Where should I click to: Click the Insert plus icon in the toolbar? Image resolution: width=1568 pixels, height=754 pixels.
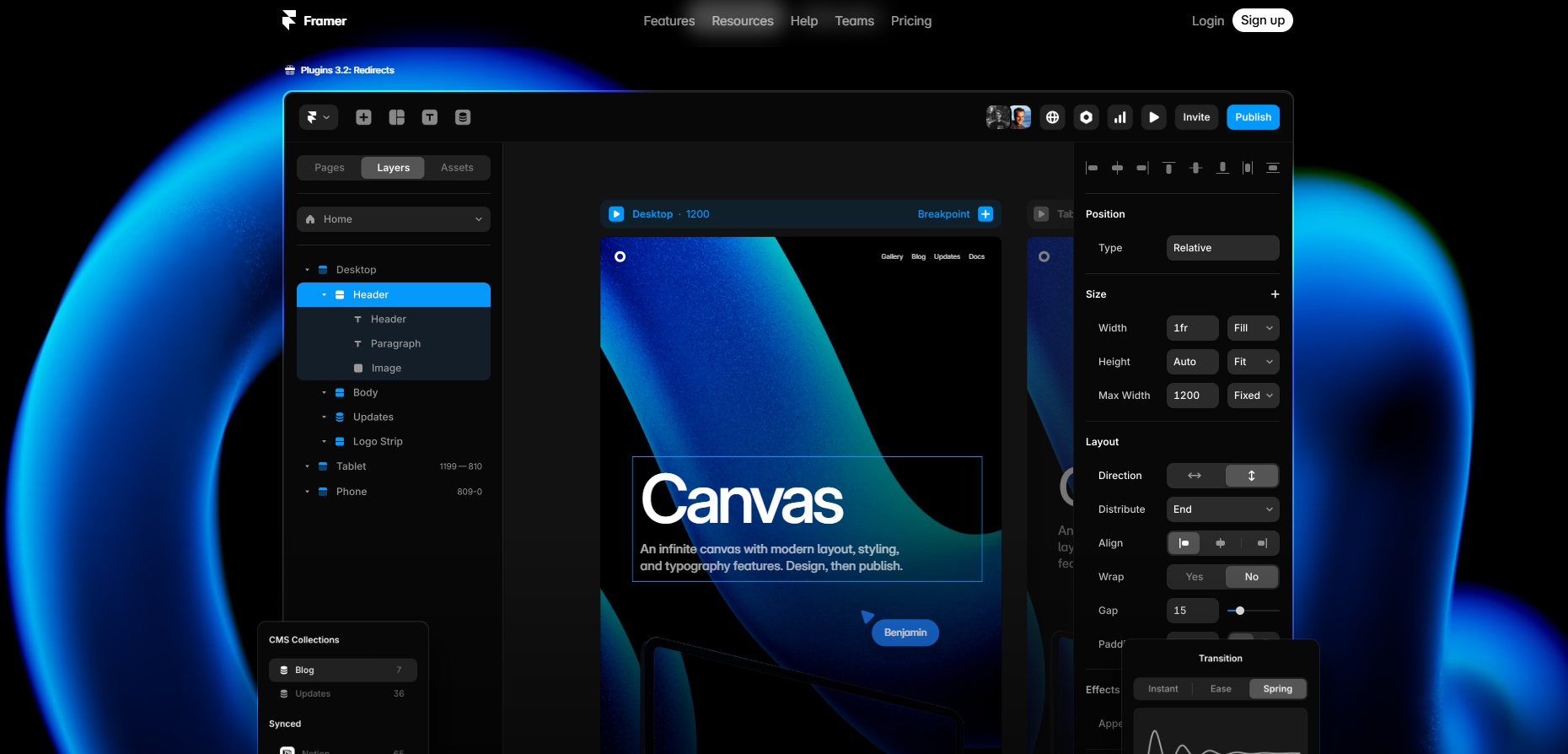click(x=363, y=117)
